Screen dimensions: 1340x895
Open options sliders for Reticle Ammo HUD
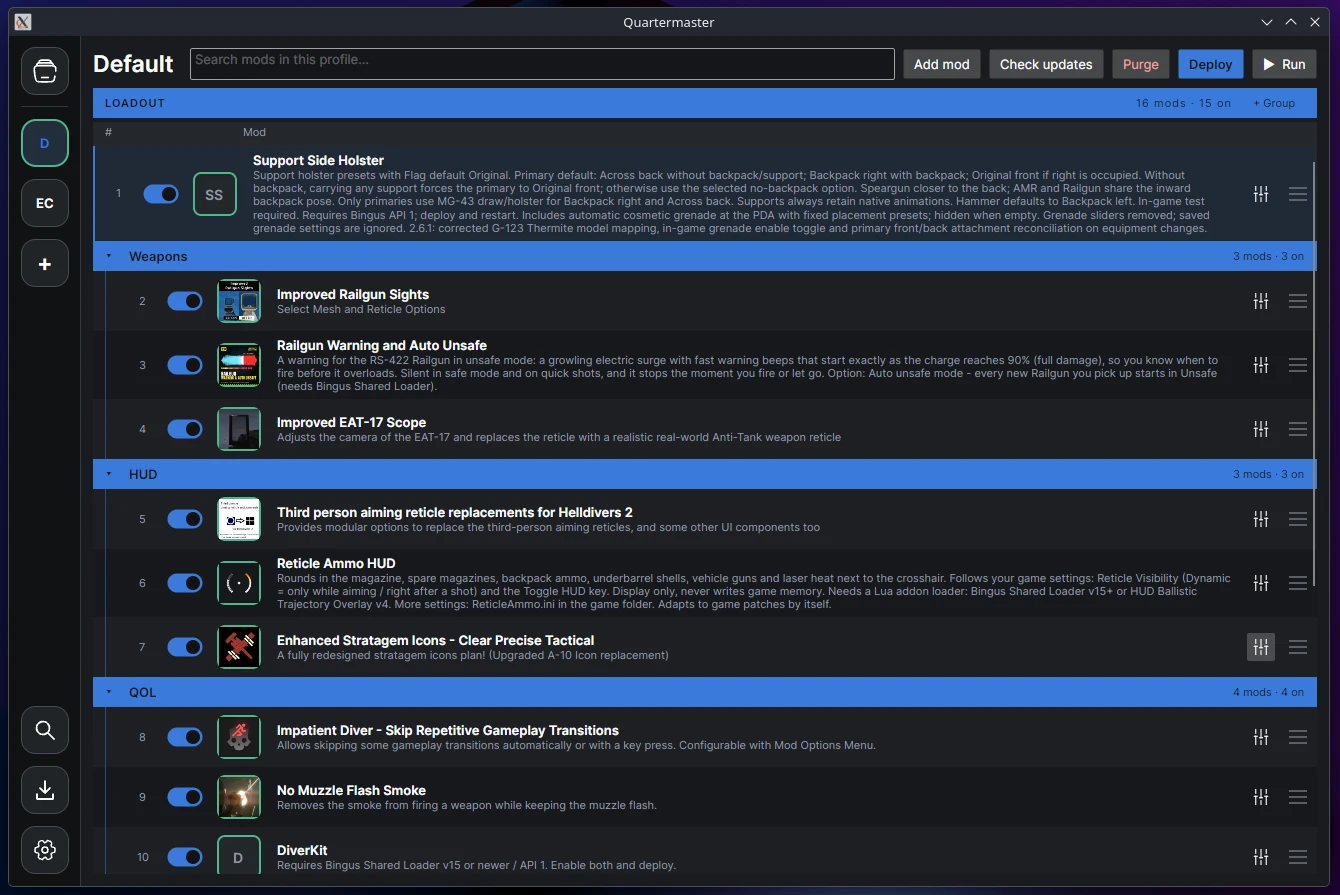1261,583
